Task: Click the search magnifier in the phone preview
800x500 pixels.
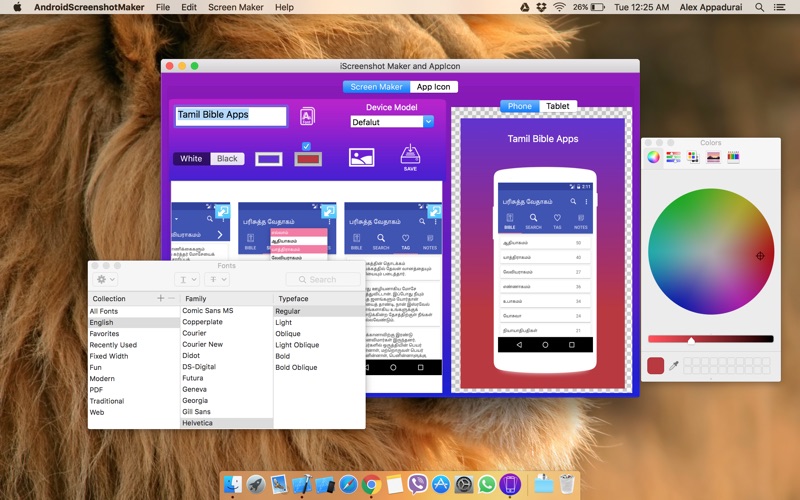Action: coord(573,202)
